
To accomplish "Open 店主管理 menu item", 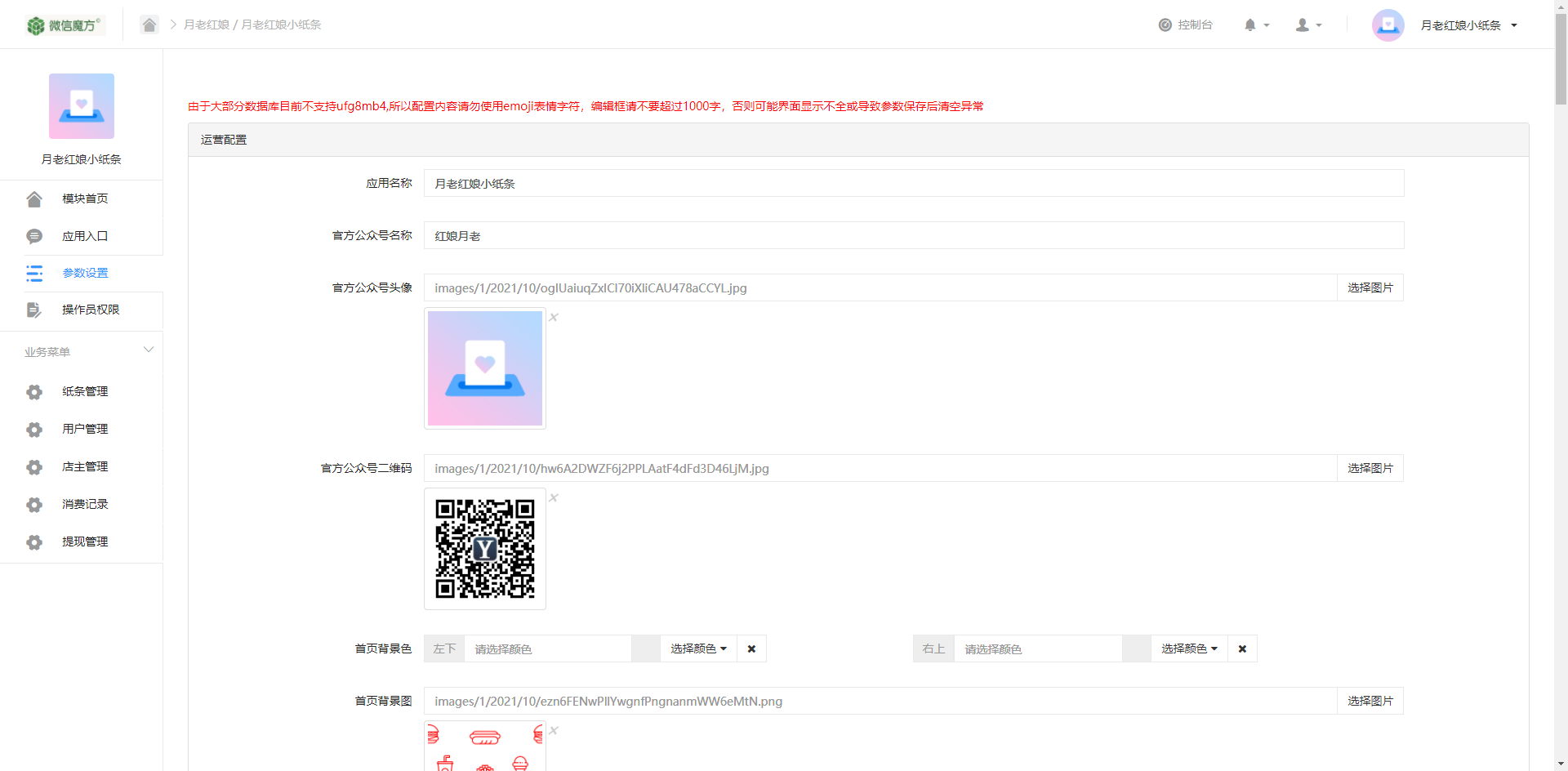I will (85, 467).
